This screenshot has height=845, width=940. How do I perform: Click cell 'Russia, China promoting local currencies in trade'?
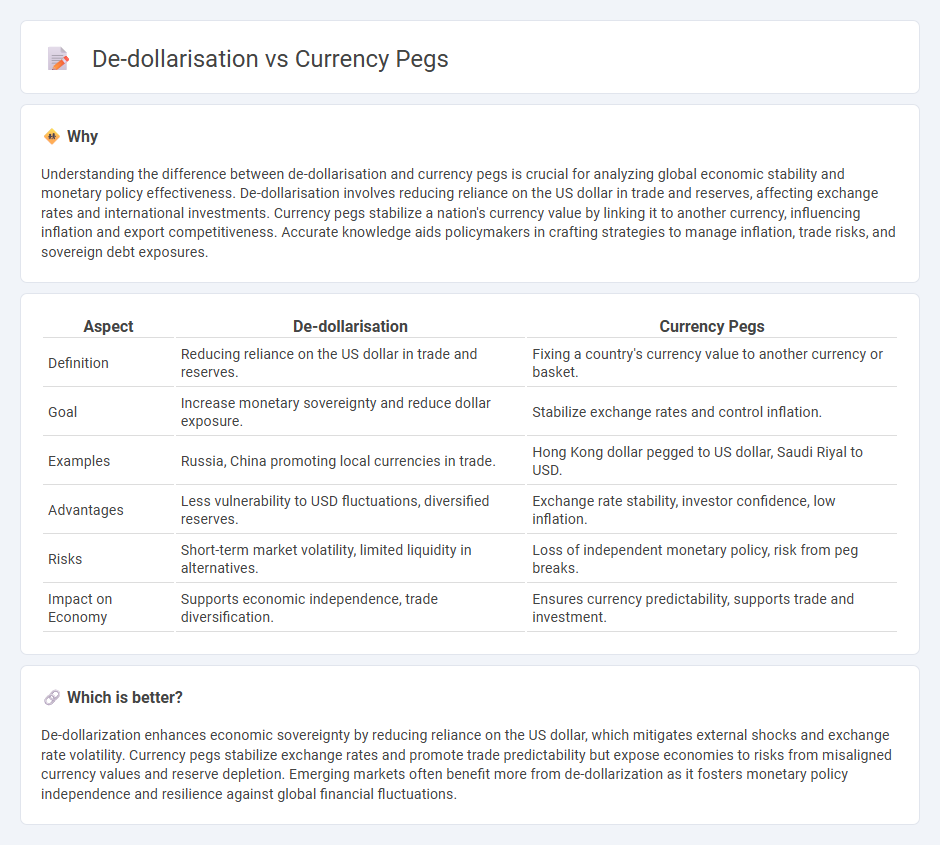[x=350, y=461]
